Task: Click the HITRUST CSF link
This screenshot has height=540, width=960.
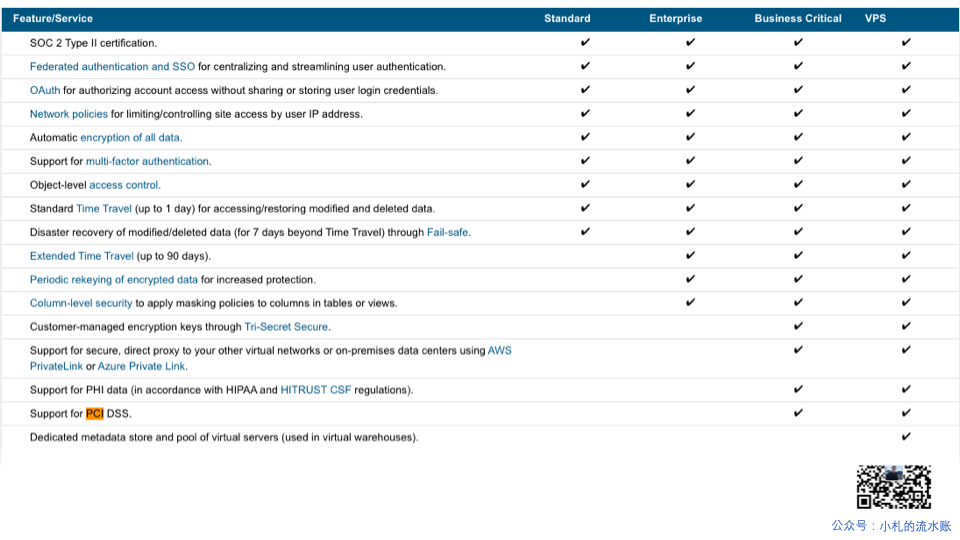Action: click(x=316, y=390)
